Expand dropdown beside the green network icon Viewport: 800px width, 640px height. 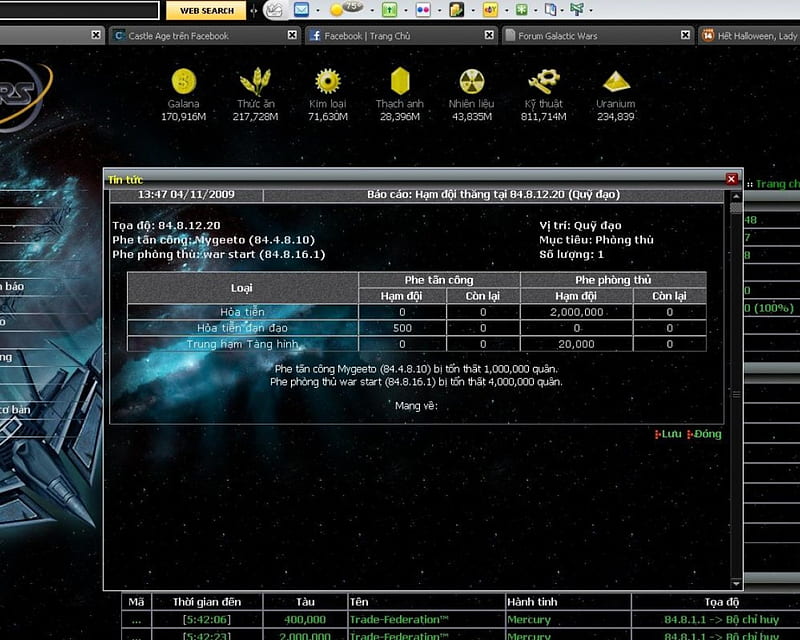click(x=591, y=10)
